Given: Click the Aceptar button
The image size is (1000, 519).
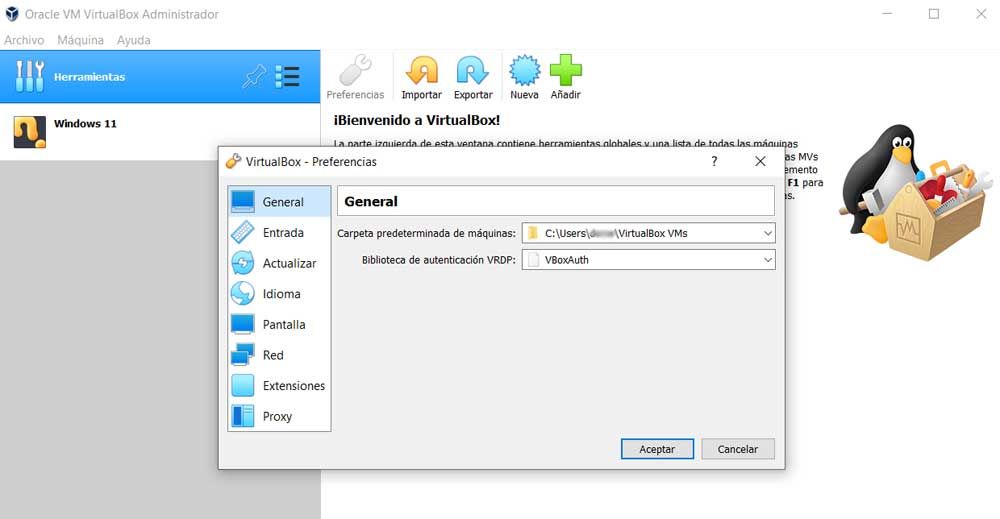Looking at the screenshot, I should point(657,449).
